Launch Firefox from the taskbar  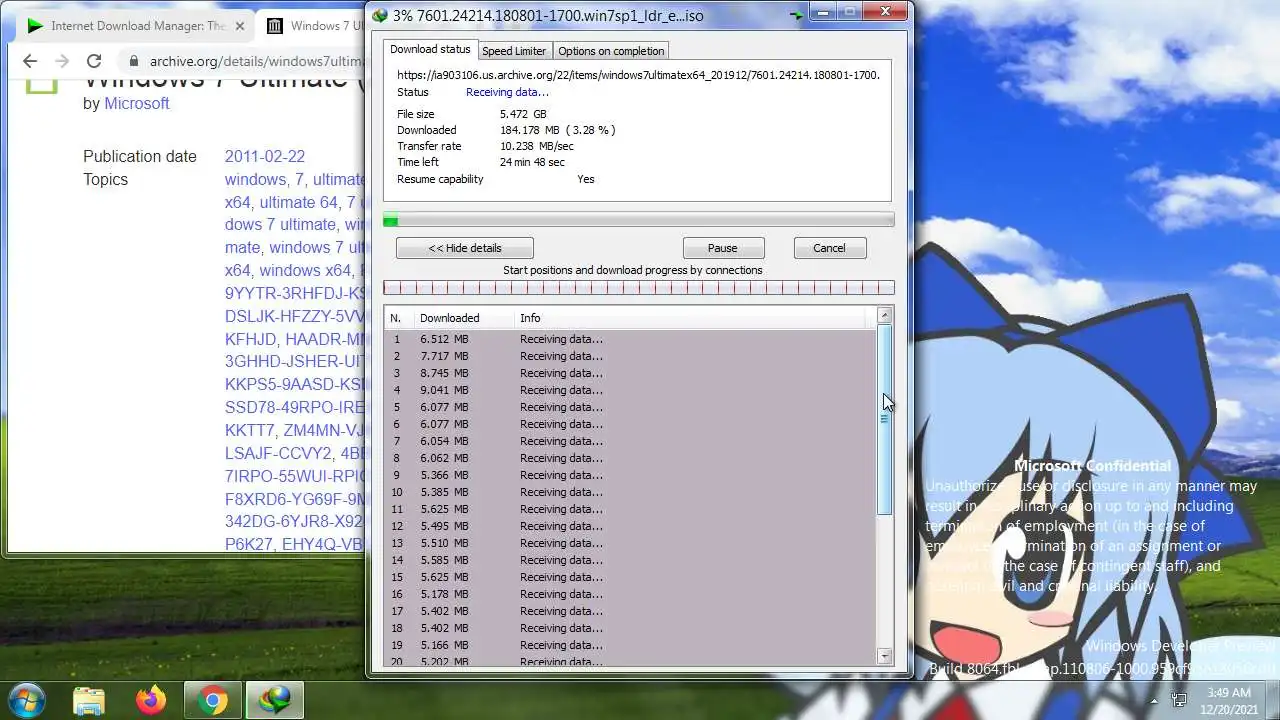tap(151, 700)
